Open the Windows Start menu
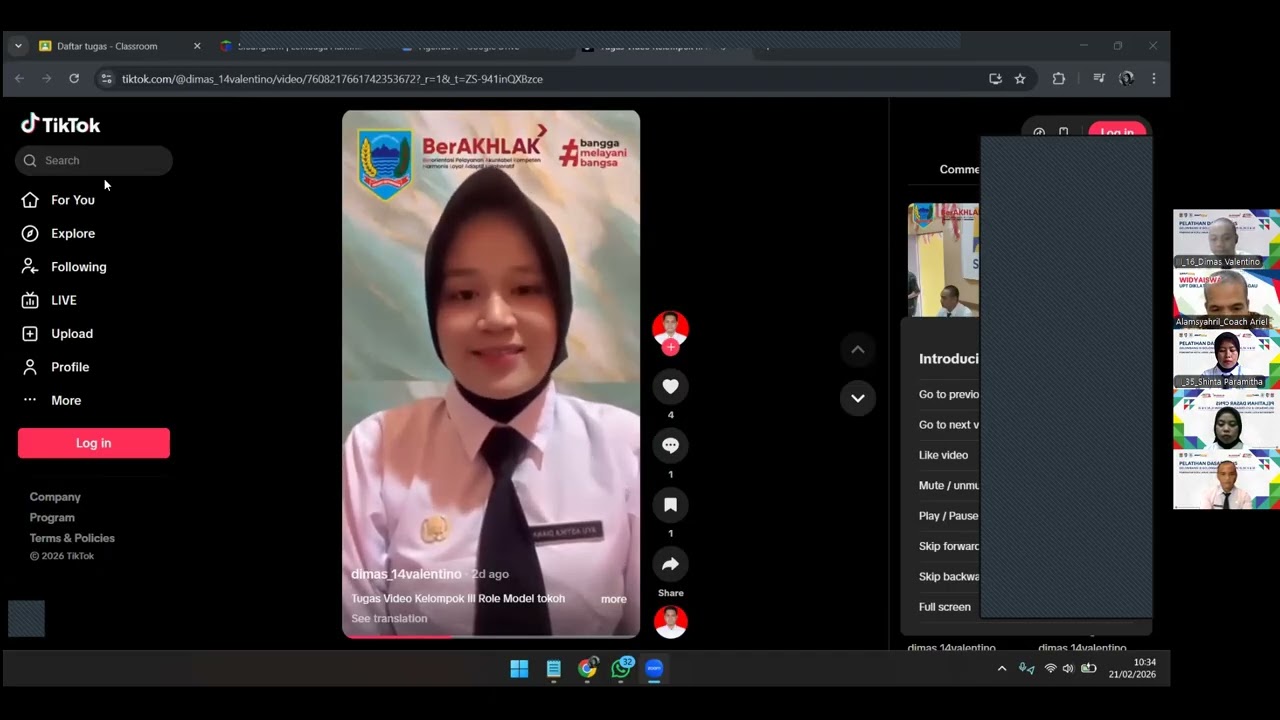This screenshot has width=1280, height=720. tap(519, 669)
